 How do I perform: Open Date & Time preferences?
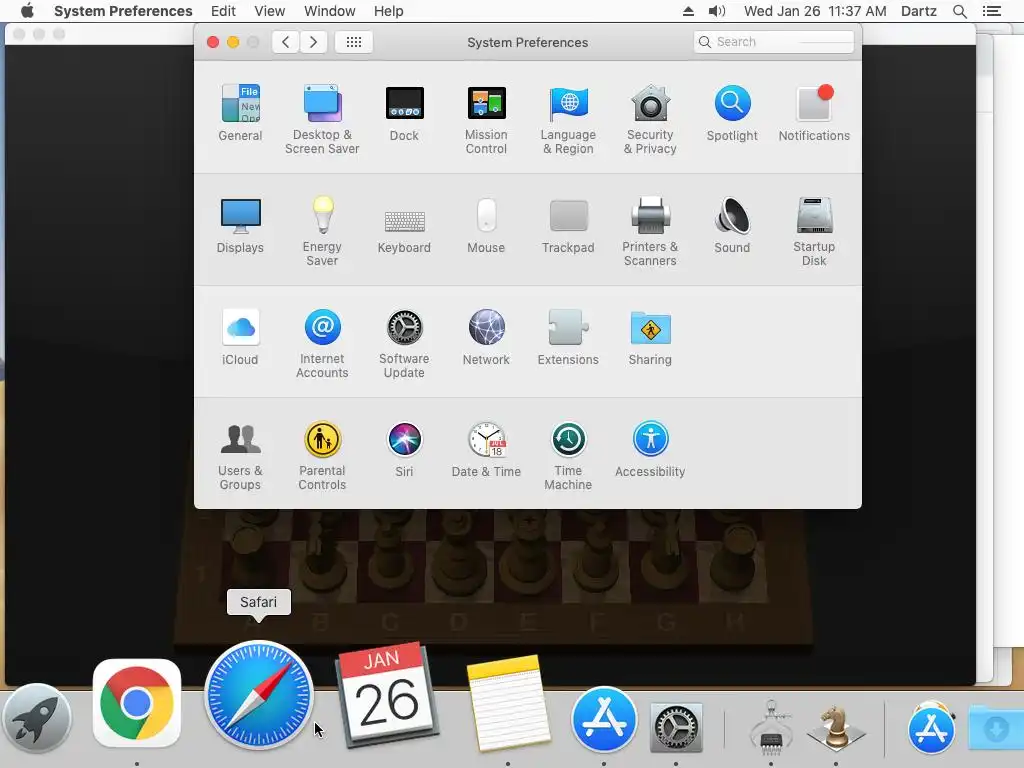(486, 449)
